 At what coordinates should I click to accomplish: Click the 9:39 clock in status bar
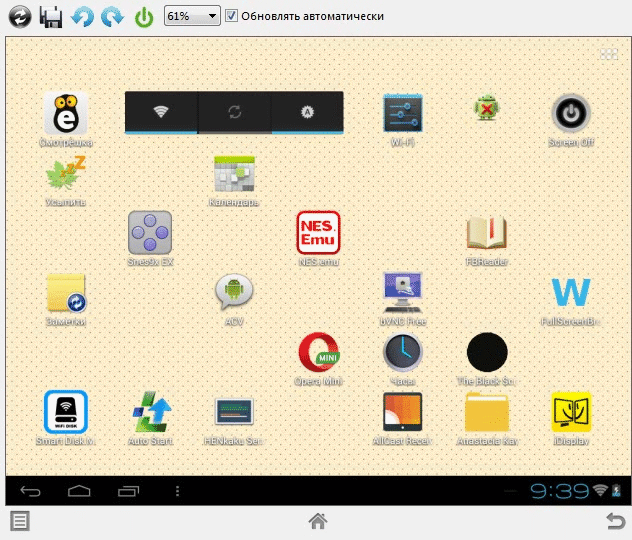(x=559, y=491)
